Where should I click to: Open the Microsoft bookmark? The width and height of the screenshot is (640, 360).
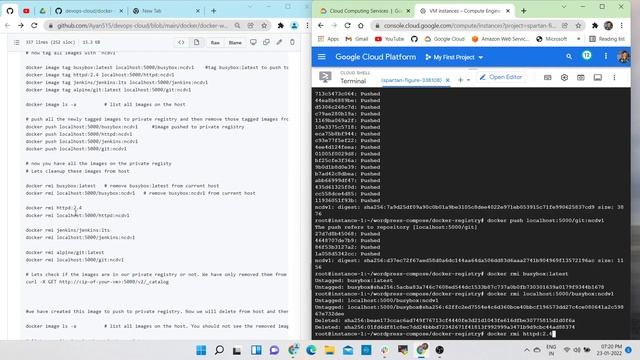tap(551, 39)
